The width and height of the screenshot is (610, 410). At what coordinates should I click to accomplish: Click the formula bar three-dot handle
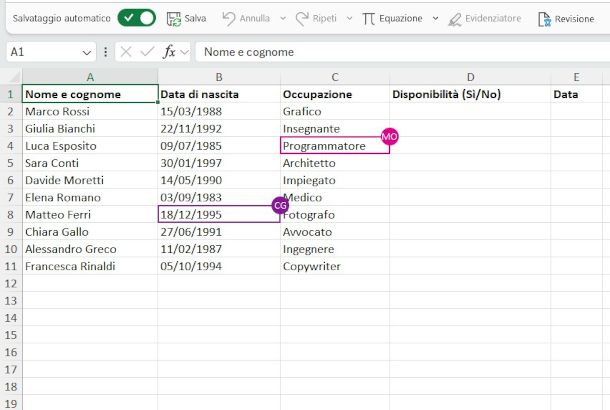coord(105,52)
